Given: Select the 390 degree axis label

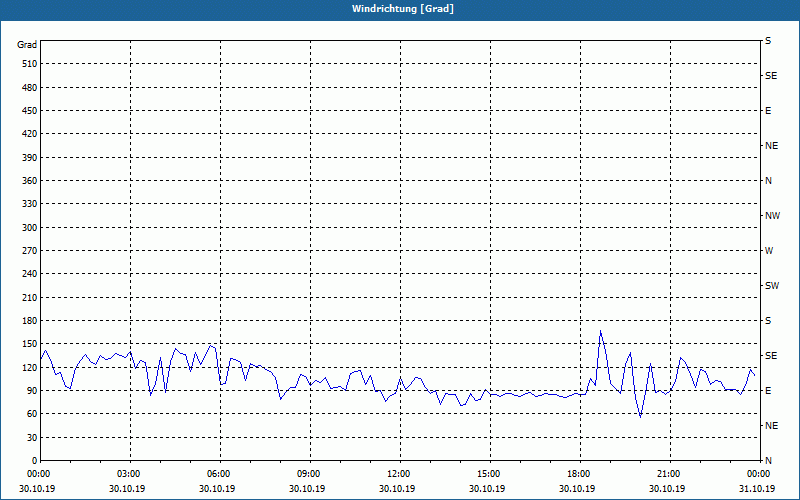Looking at the screenshot, I should point(29,158).
